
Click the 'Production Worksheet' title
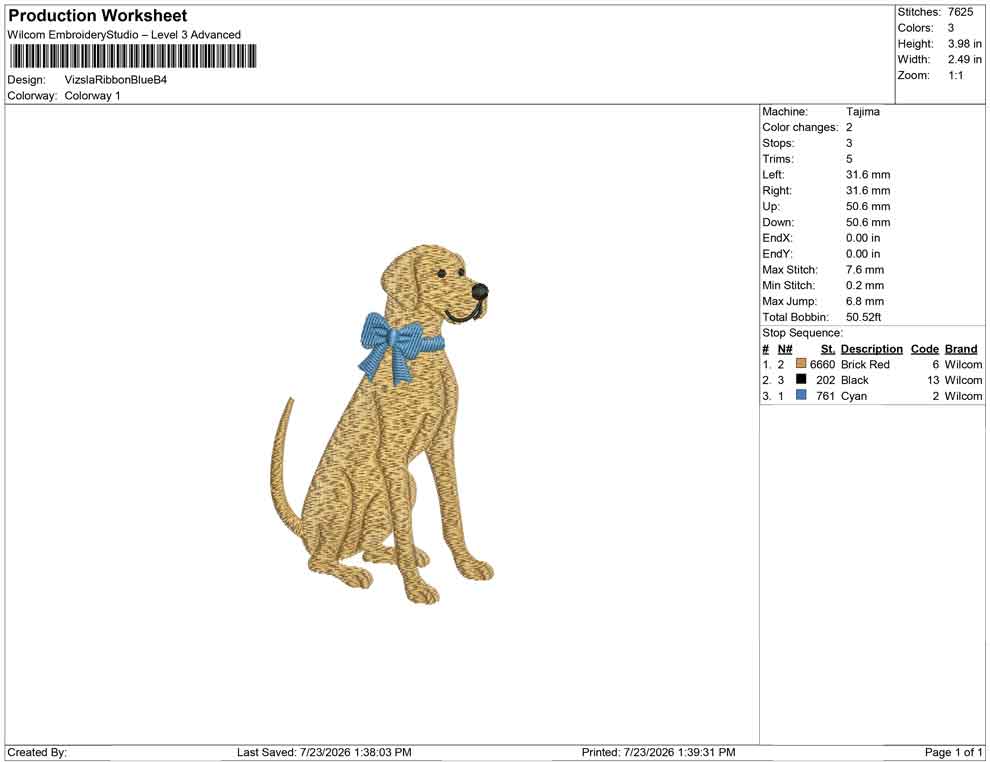click(98, 16)
